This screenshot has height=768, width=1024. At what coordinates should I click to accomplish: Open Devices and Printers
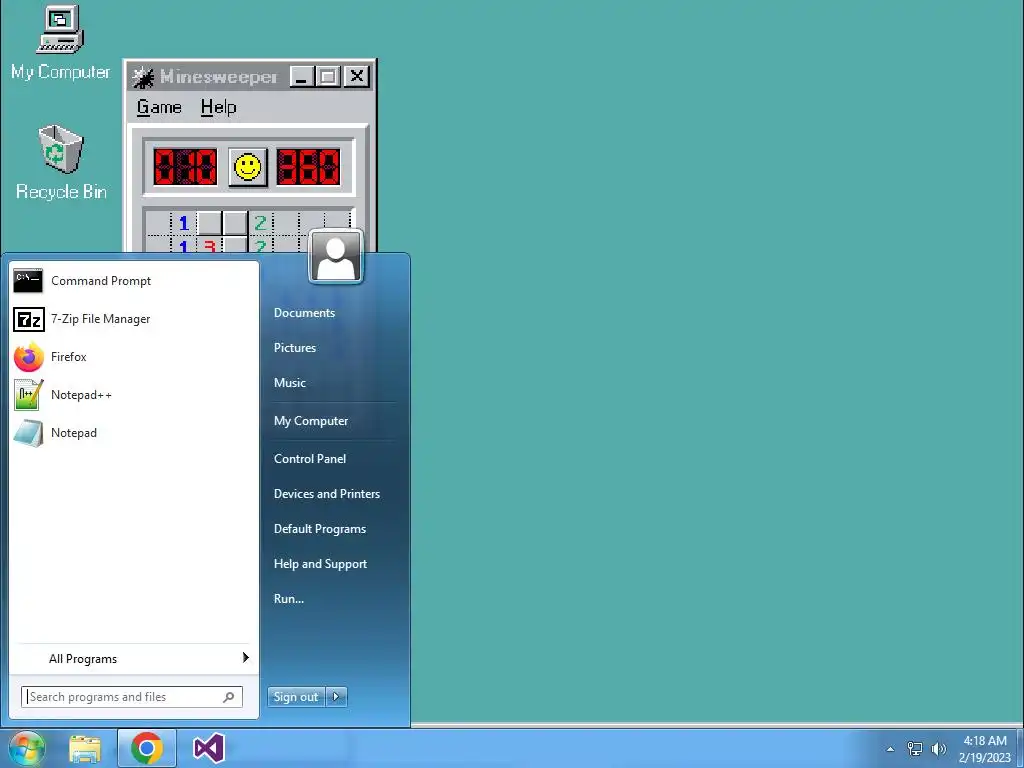tap(327, 494)
